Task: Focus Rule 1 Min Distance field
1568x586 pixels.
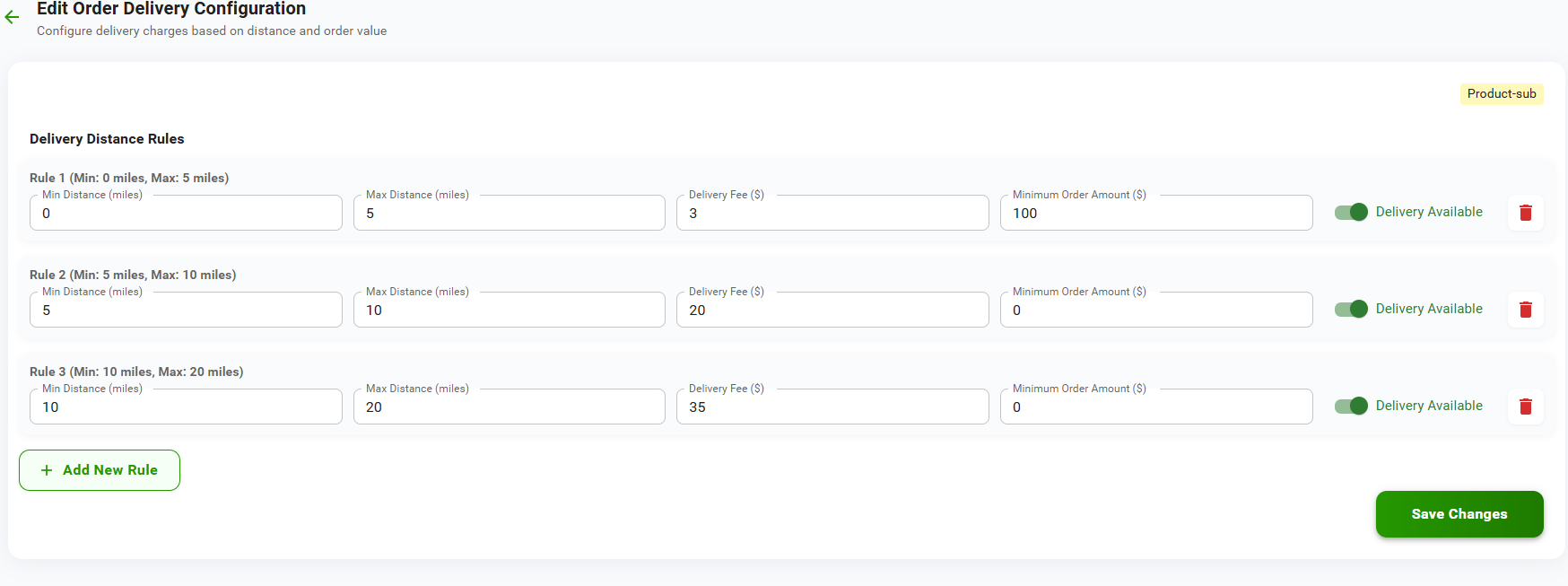Action: 186,214
